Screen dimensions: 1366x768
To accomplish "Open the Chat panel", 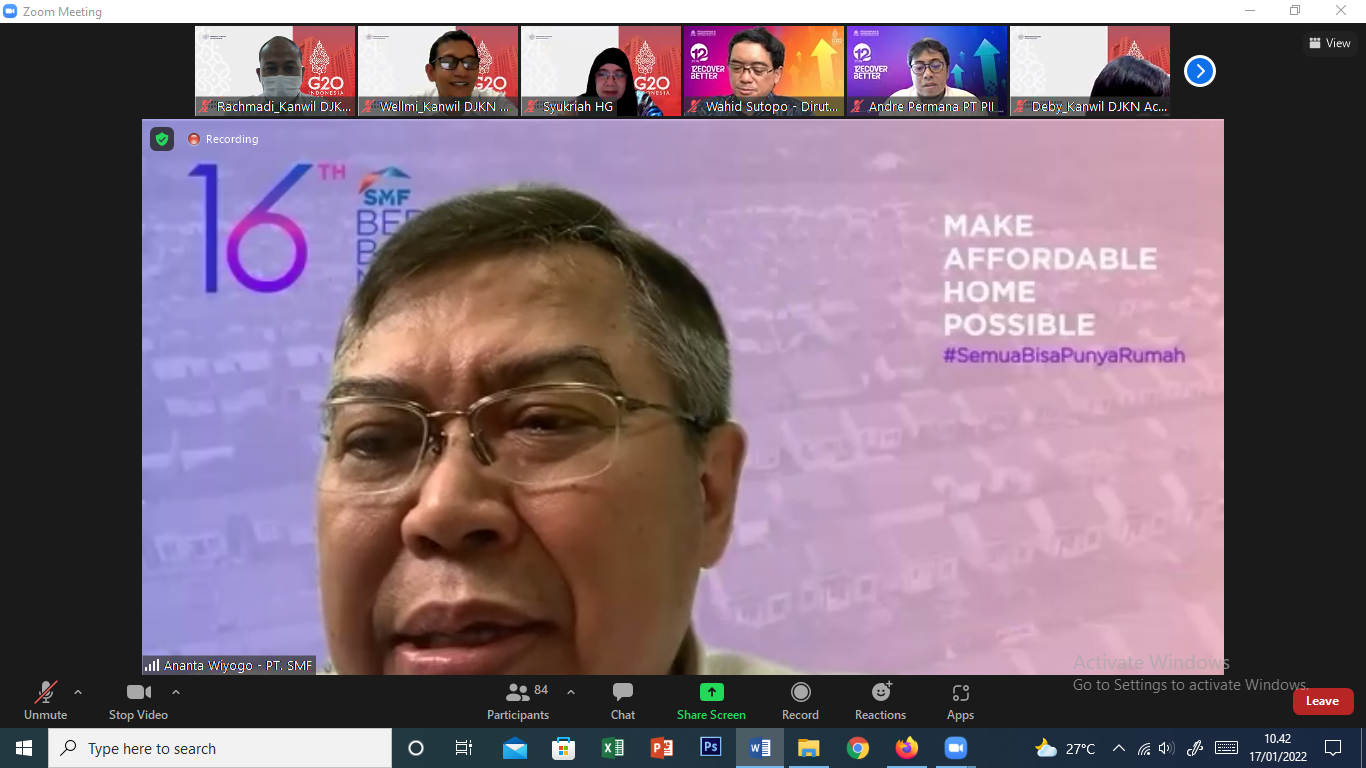I will click(x=622, y=700).
